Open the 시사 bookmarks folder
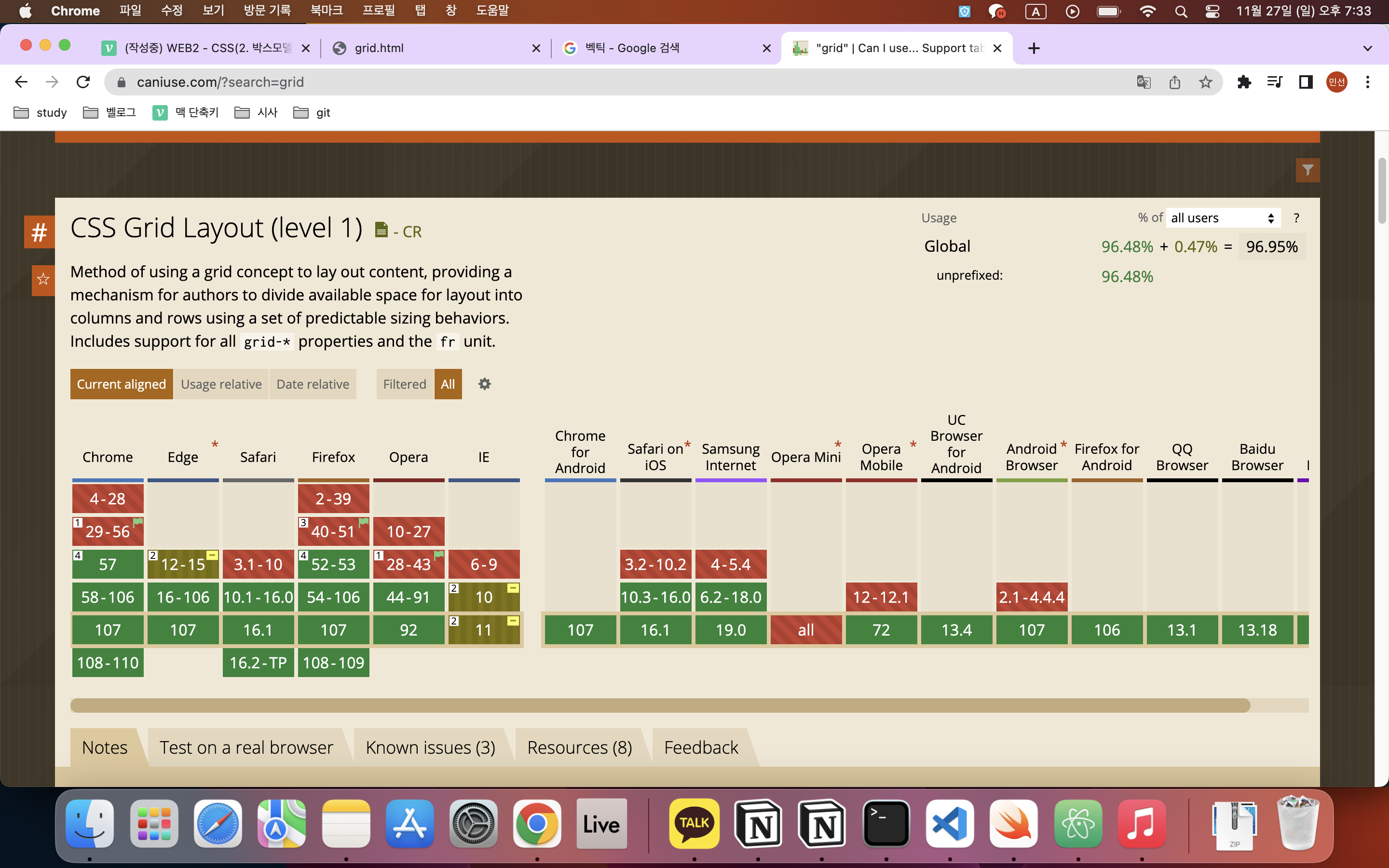 [x=256, y=112]
